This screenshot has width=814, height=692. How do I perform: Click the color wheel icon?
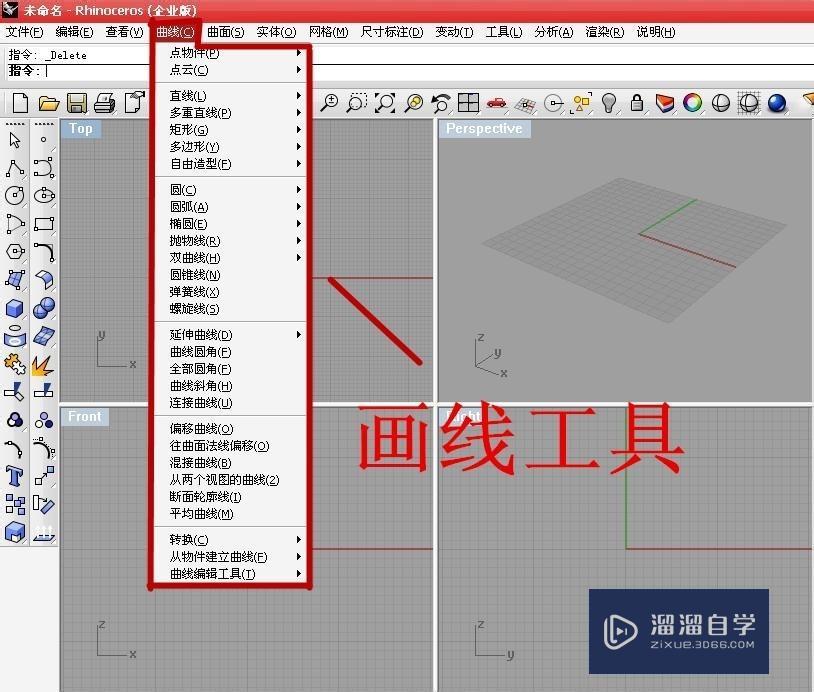point(693,103)
